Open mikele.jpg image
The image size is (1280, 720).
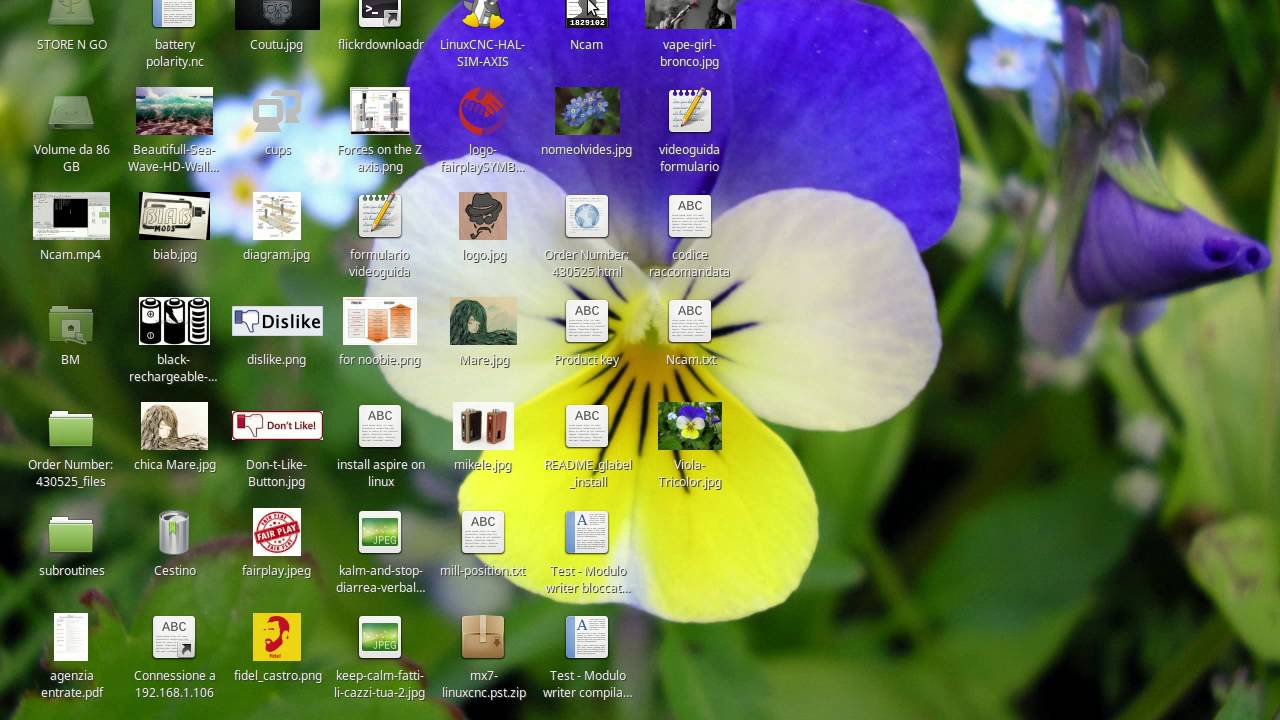483,426
